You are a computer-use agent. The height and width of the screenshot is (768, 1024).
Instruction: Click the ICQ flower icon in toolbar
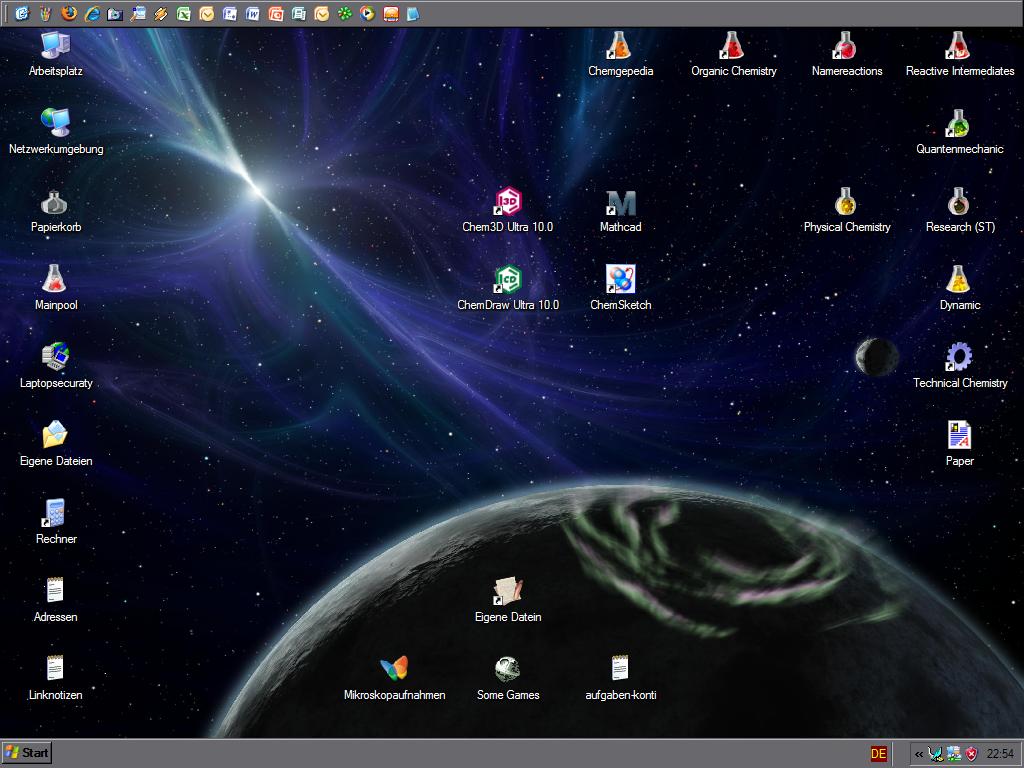coord(345,14)
